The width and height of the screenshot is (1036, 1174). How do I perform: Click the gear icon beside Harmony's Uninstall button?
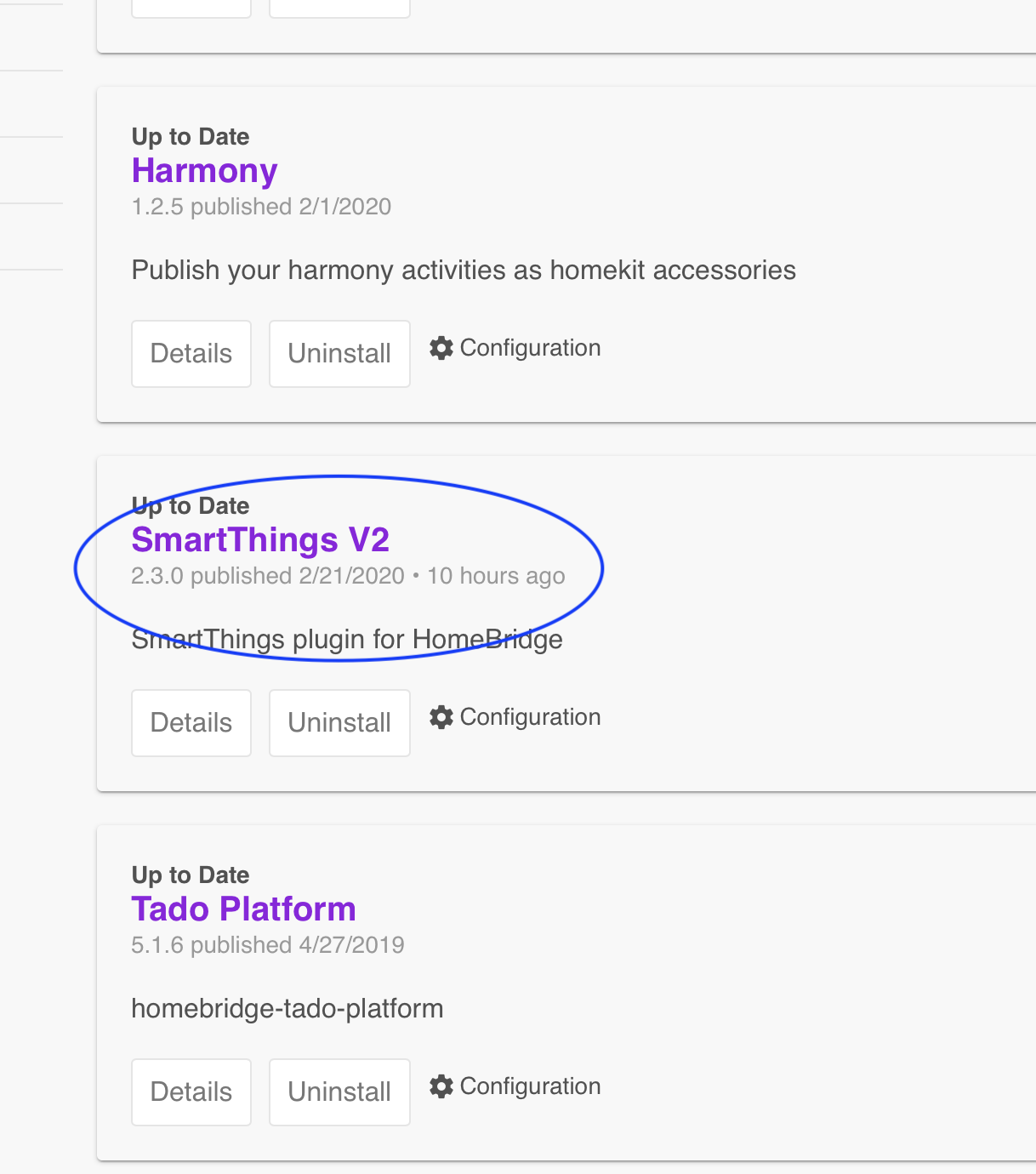[x=441, y=348]
